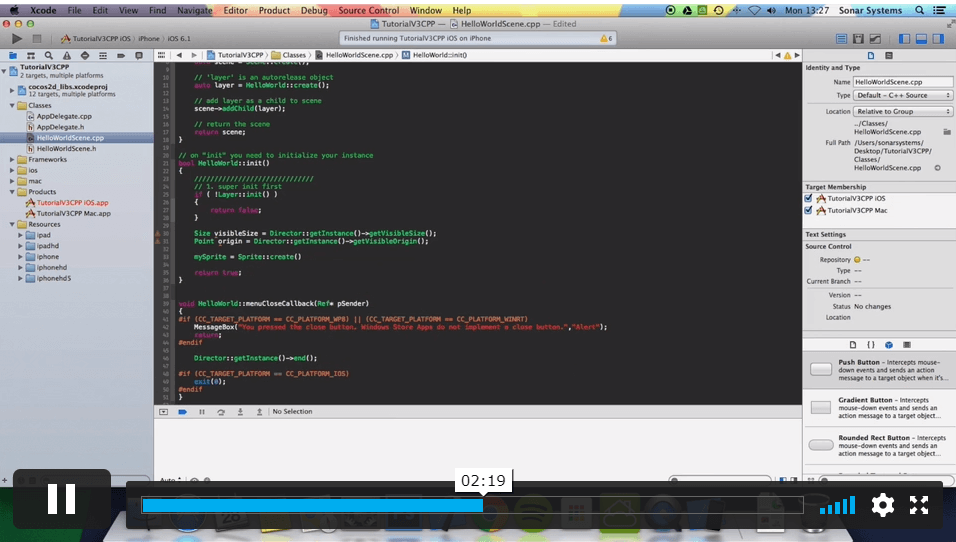Open the Debug menu
This screenshot has height=542, width=956.
pos(314,10)
